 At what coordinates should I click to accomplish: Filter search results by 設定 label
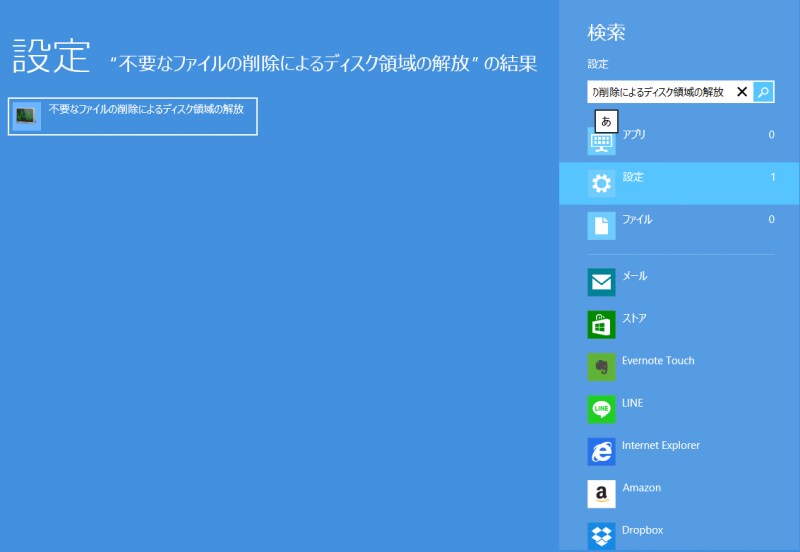[x=633, y=177]
